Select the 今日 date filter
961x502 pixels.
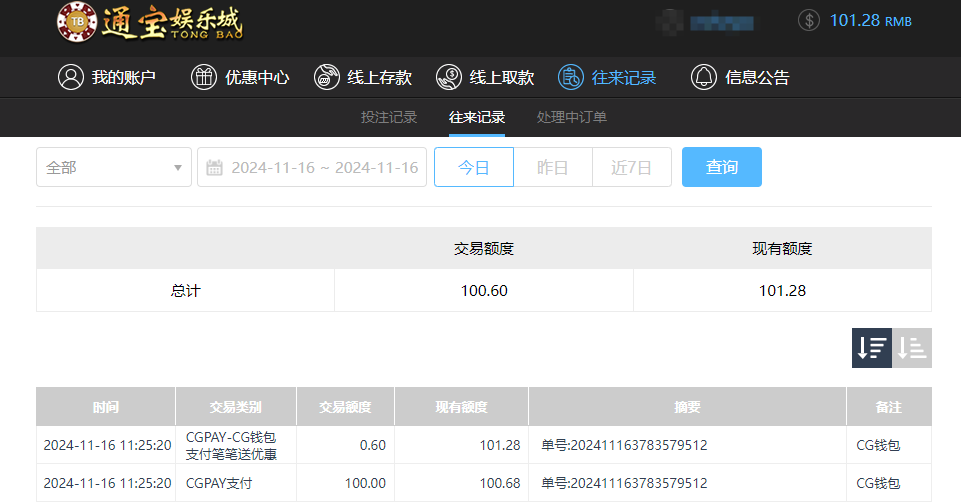click(473, 167)
